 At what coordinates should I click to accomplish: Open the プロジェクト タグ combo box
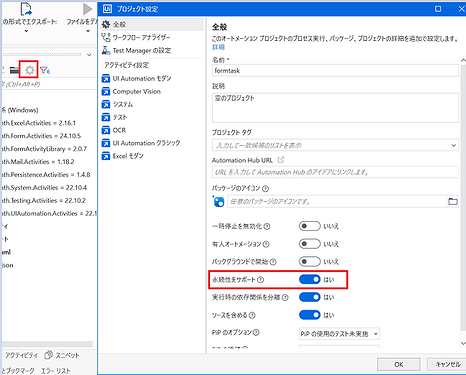(x=335, y=145)
